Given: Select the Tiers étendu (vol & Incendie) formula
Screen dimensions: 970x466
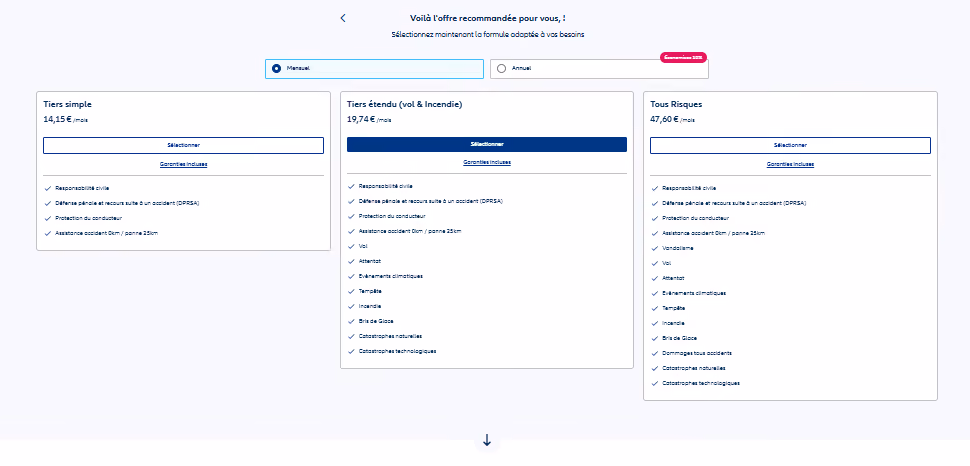Looking at the screenshot, I should 487,144.
